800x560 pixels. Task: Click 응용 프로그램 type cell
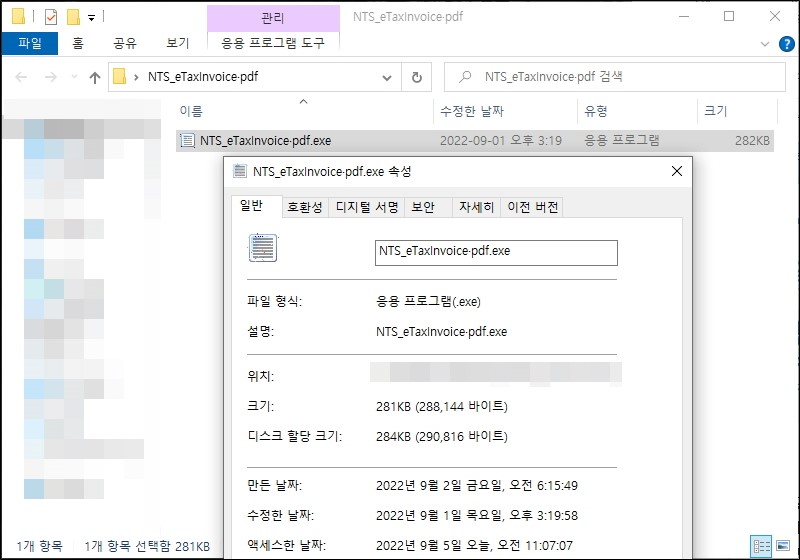coord(621,140)
